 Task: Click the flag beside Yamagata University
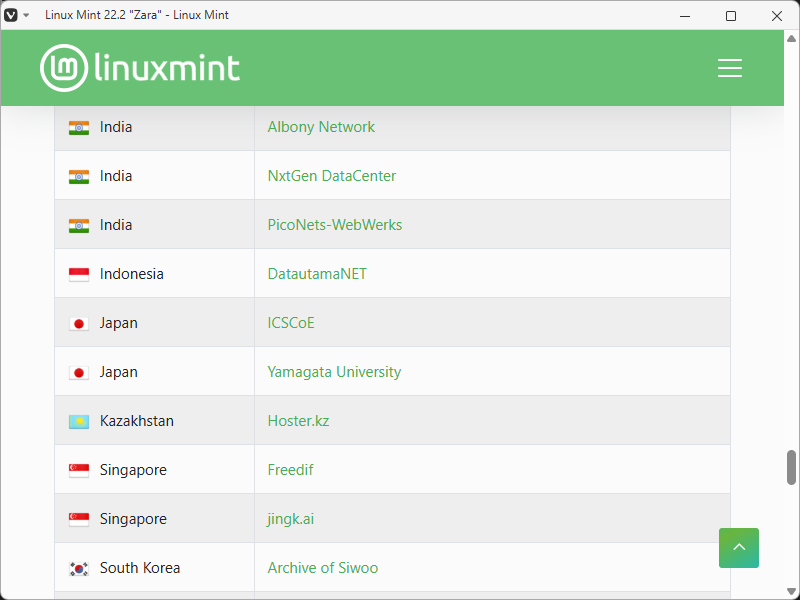coord(79,372)
